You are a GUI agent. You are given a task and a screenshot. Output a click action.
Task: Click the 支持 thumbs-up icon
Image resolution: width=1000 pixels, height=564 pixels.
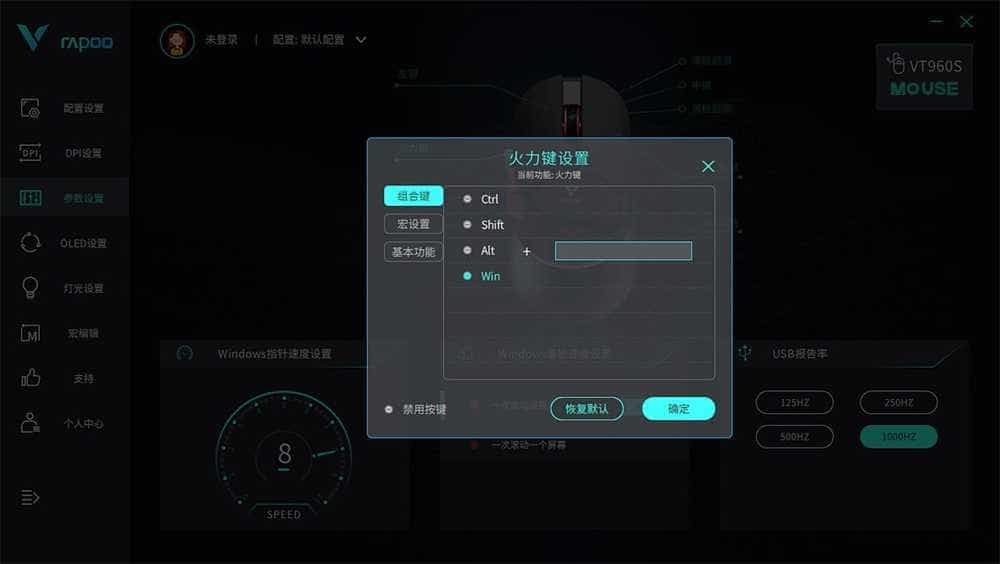(30, 378)
